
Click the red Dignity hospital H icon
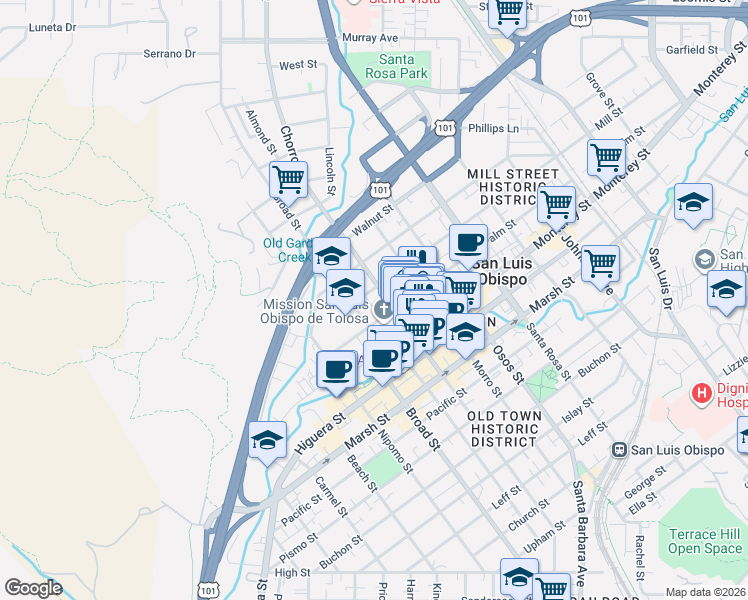(x=702, y=394)
